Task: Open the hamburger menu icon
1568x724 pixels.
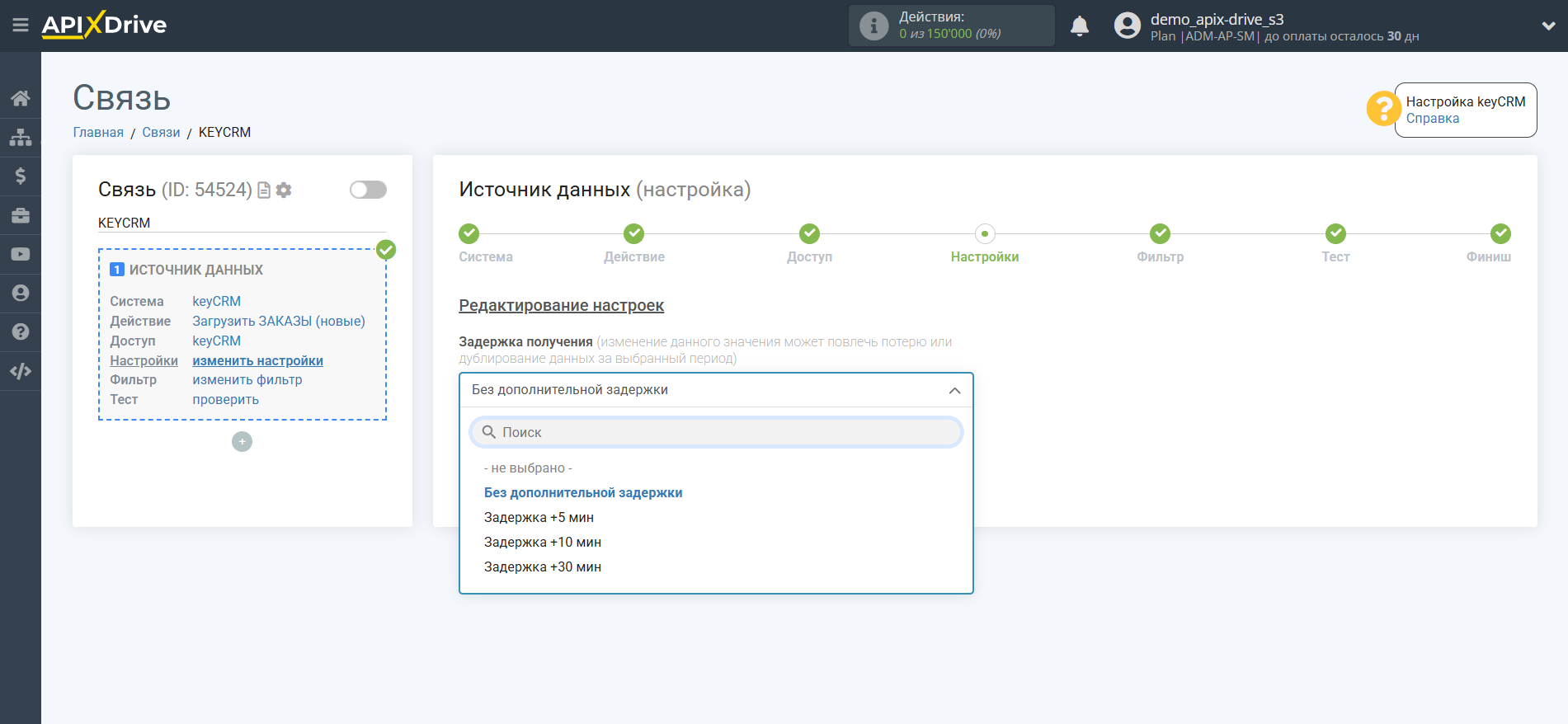Action: click(21, 26)
